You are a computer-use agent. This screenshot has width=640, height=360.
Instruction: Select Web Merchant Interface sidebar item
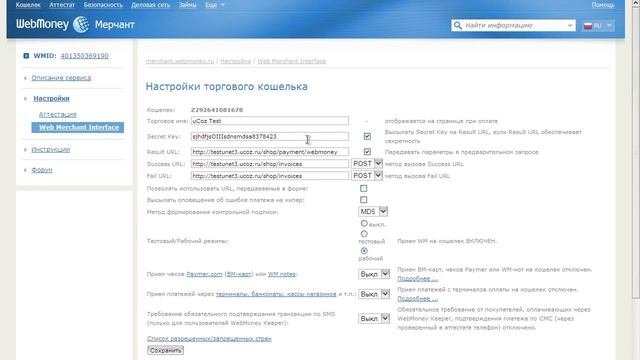[x=78, y=127]
